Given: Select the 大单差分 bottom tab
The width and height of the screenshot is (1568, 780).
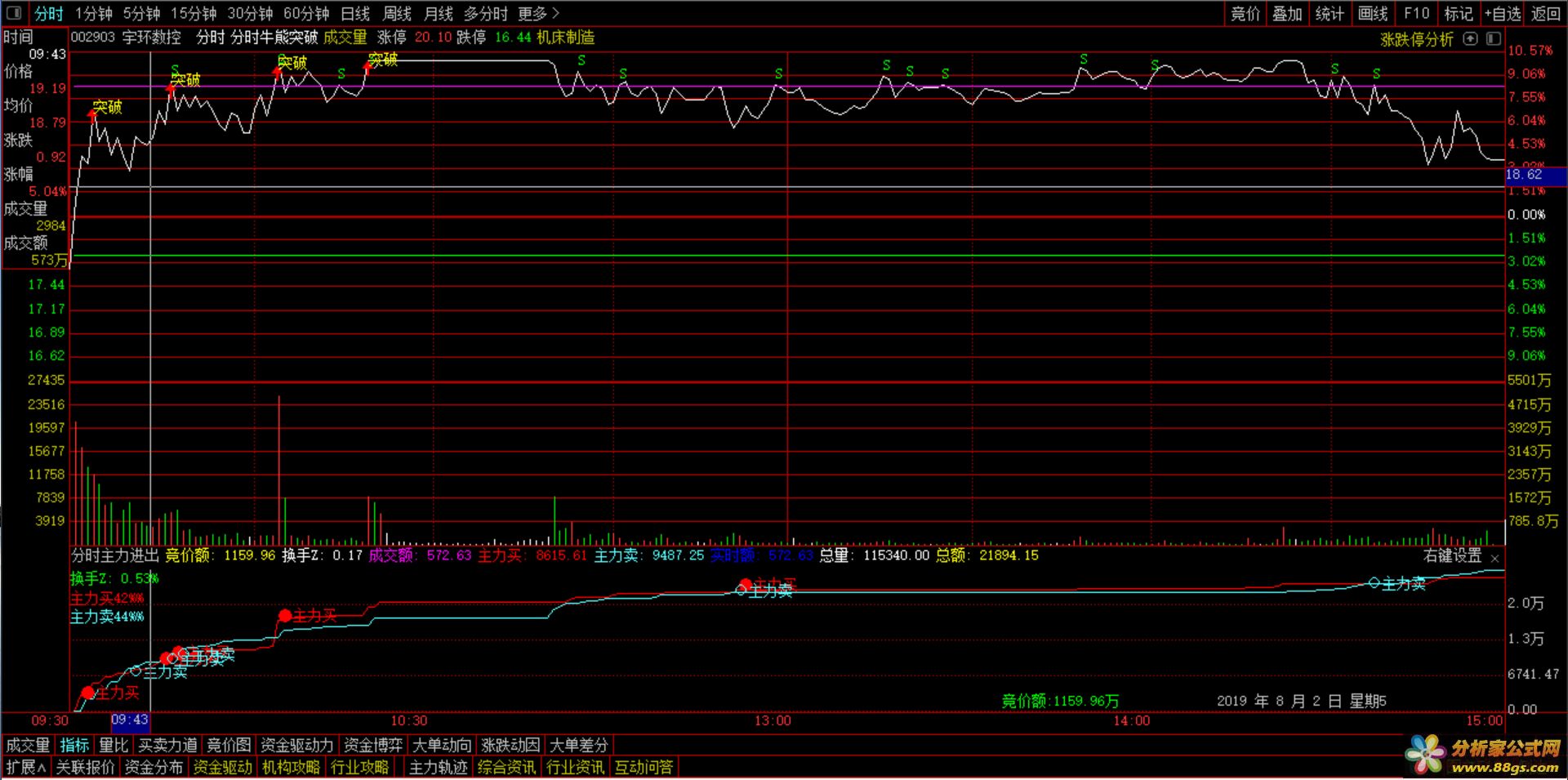Looking at the screenshot, I should (x=579, y=745).
